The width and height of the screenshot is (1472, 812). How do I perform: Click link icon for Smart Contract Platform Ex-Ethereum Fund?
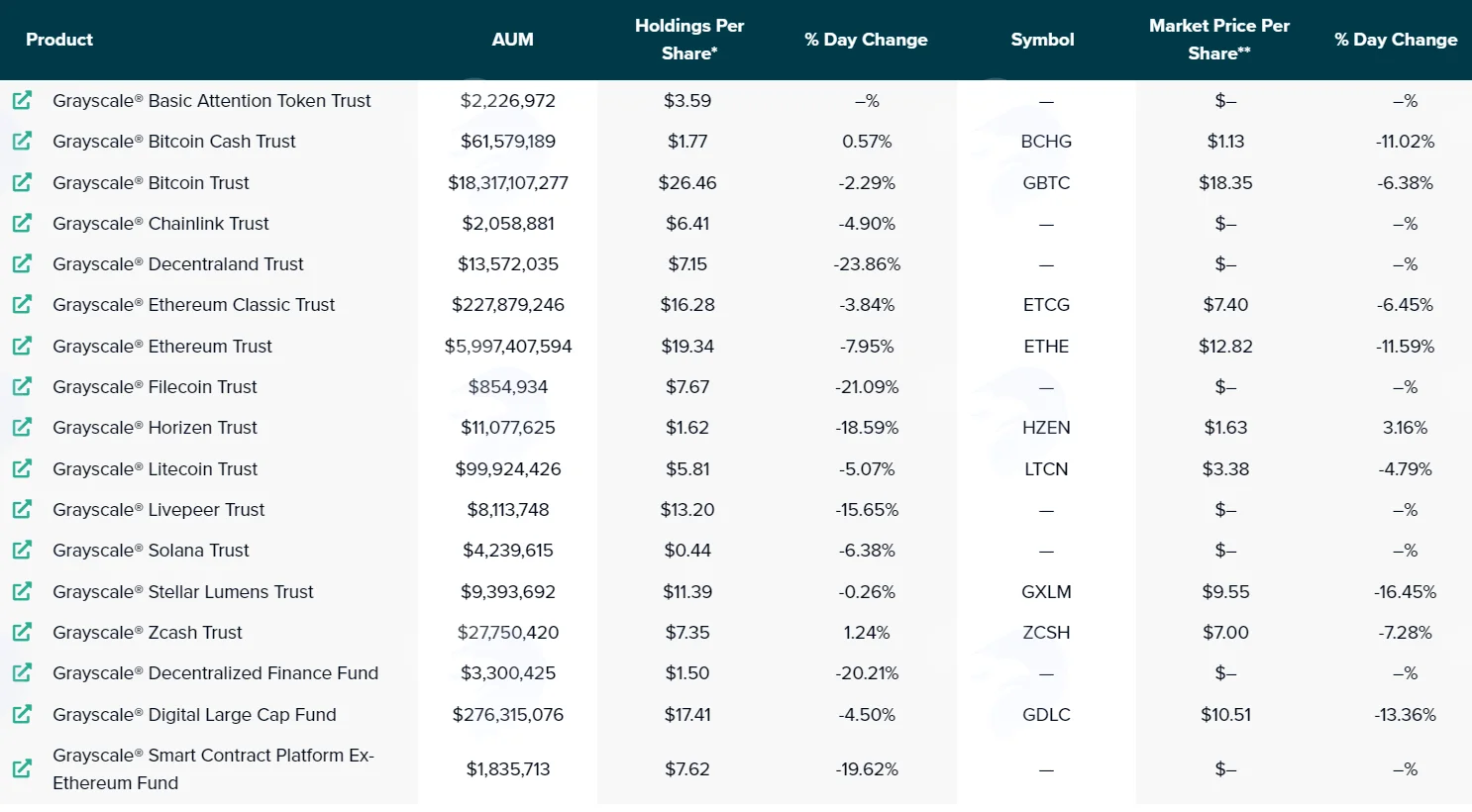point(22,768)
